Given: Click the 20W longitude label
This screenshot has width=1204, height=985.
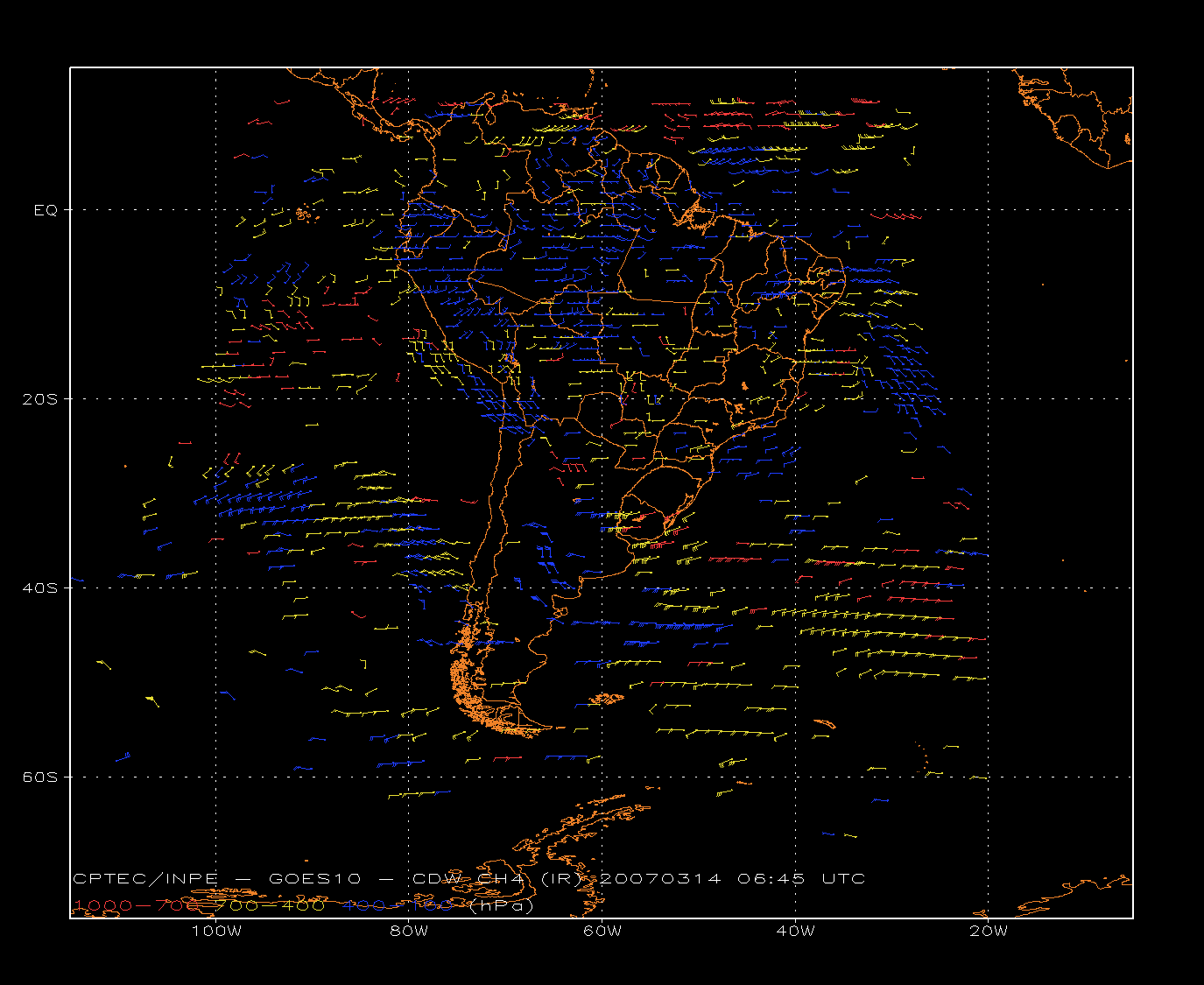Looking at the screenshot, I should coord(989,931).
